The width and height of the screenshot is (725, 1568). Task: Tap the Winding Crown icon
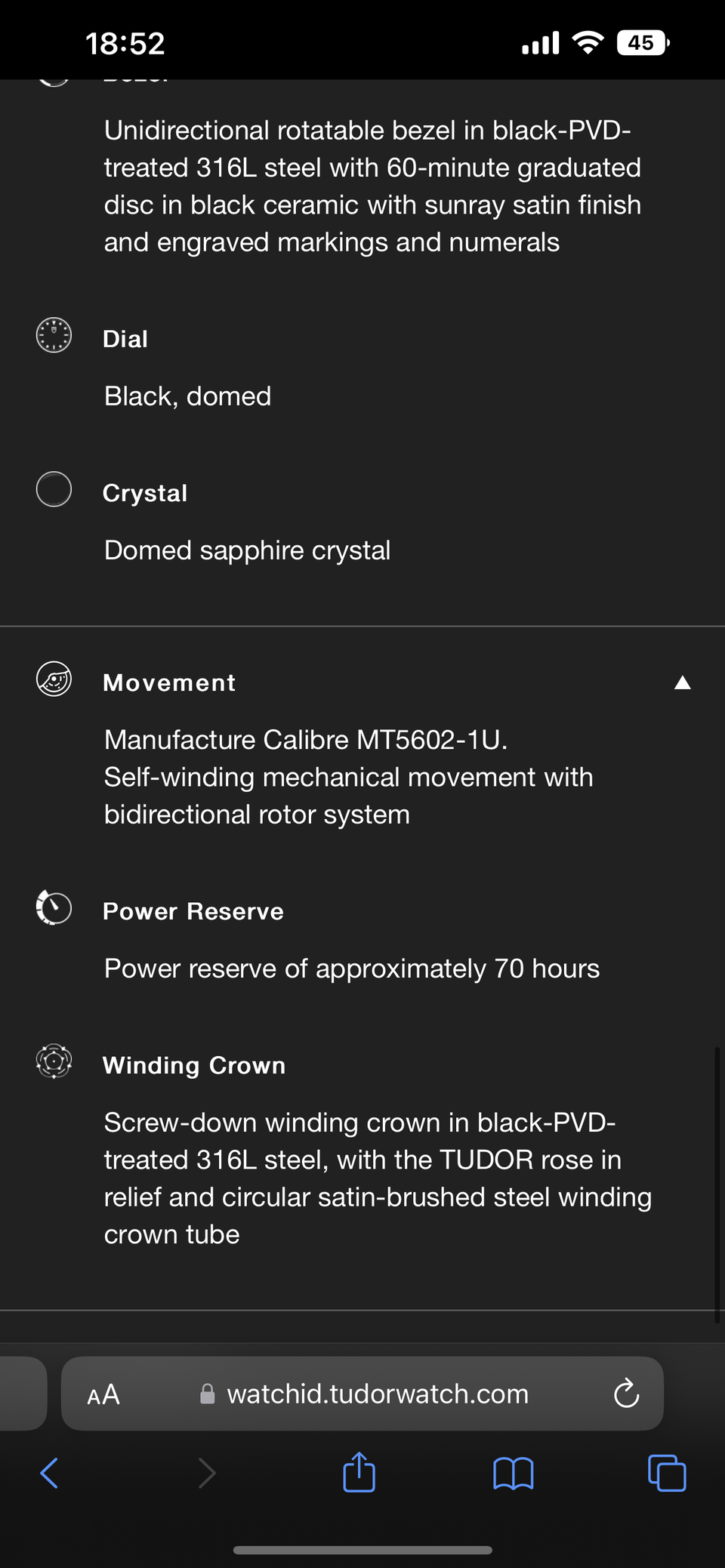pyautogui.click(x=54, y=1061)
